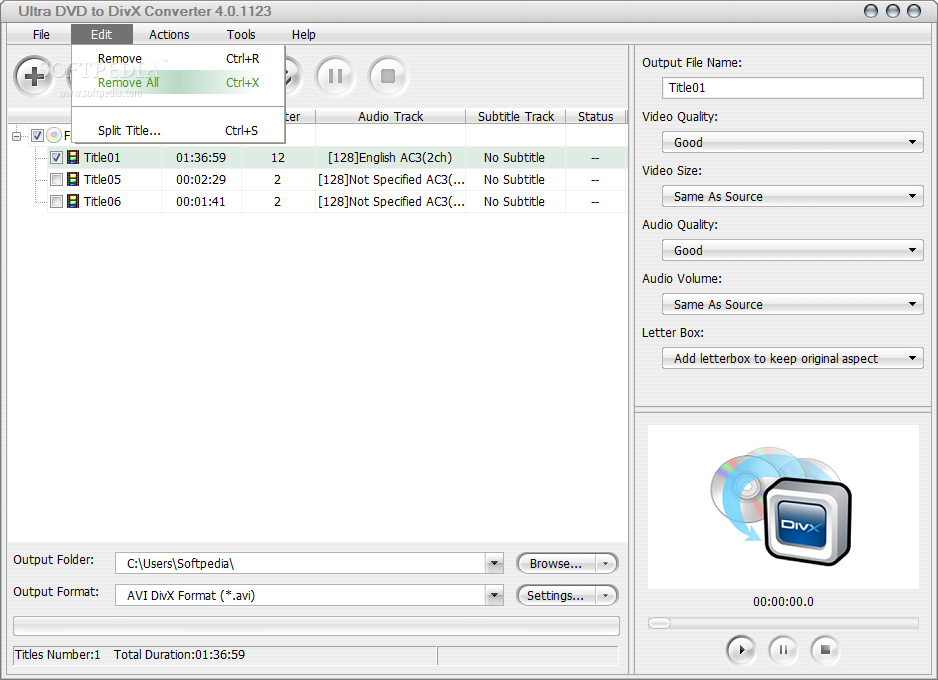The image size is (938, 680).
Task: Click the Settings... button
Action: [x=556, y=596]
